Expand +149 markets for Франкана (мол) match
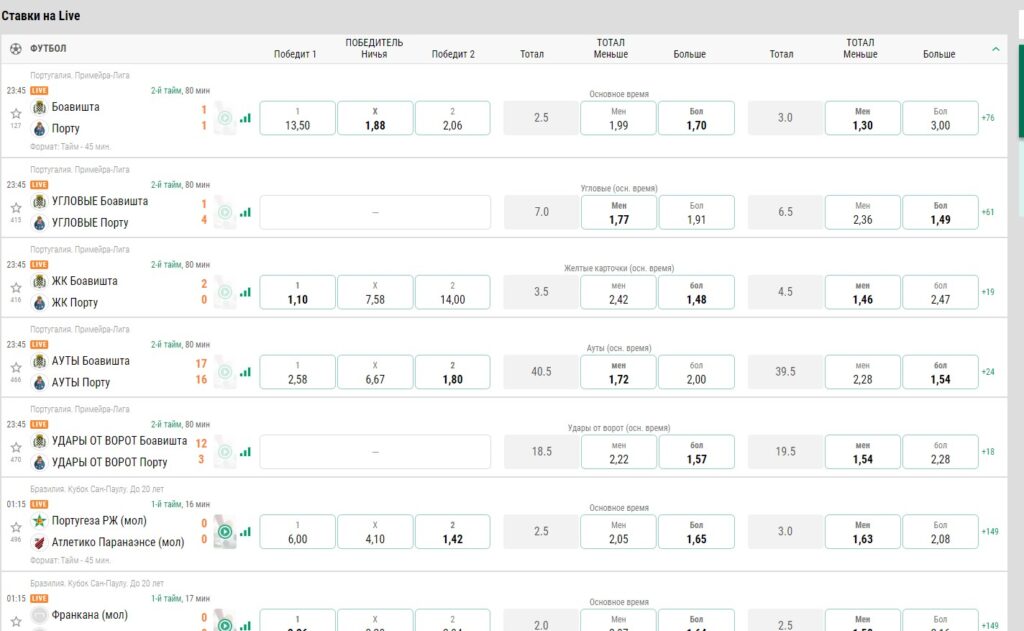 [x=989, y=626]
